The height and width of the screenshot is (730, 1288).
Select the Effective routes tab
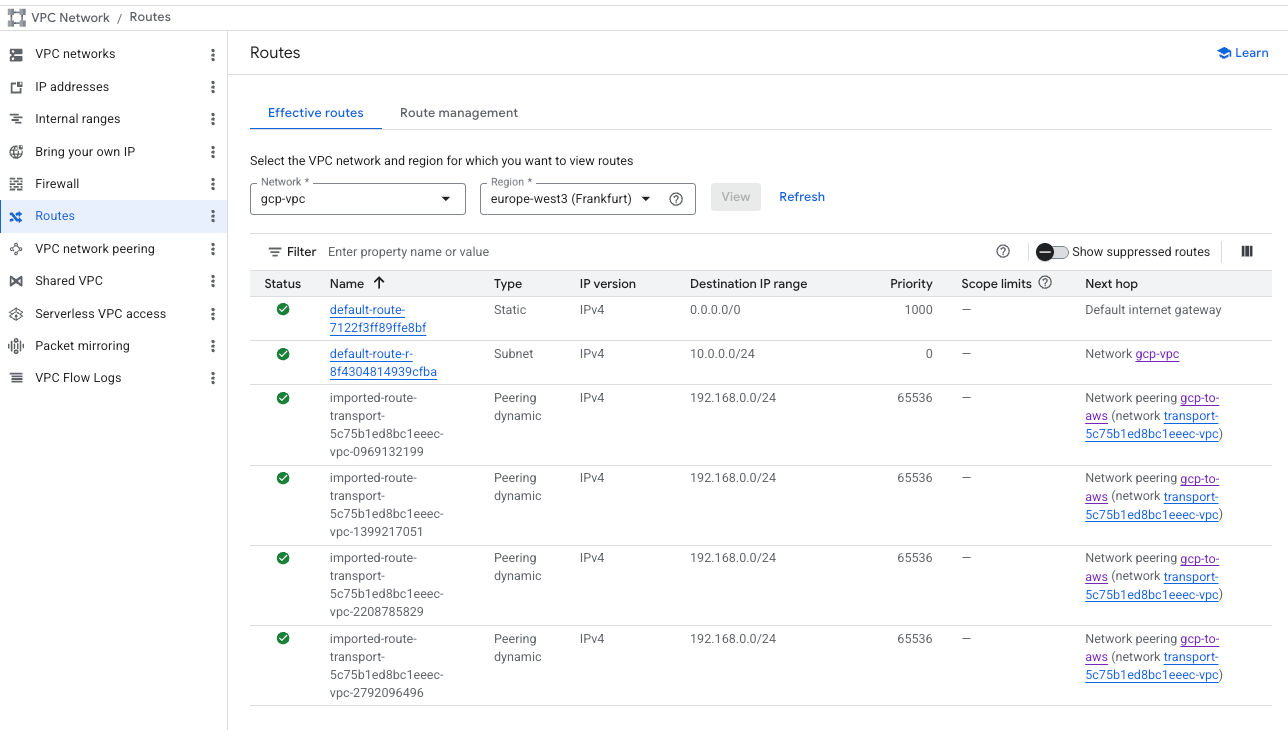(315, 113)
